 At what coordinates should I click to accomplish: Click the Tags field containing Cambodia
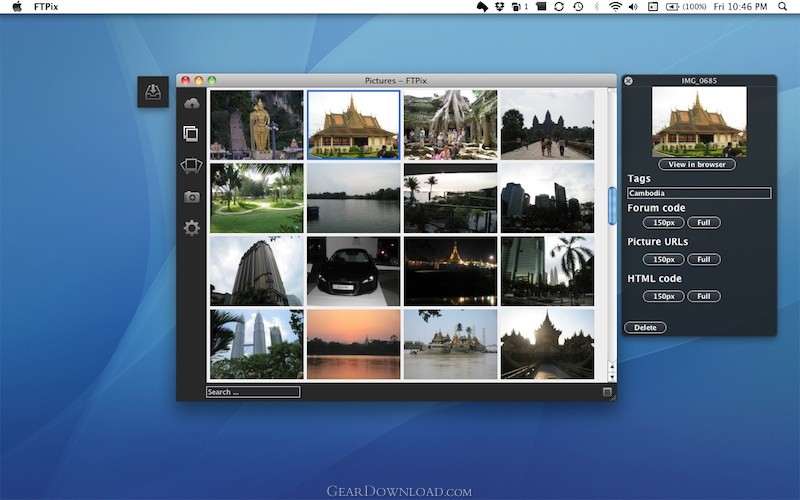tap(699, 193)
